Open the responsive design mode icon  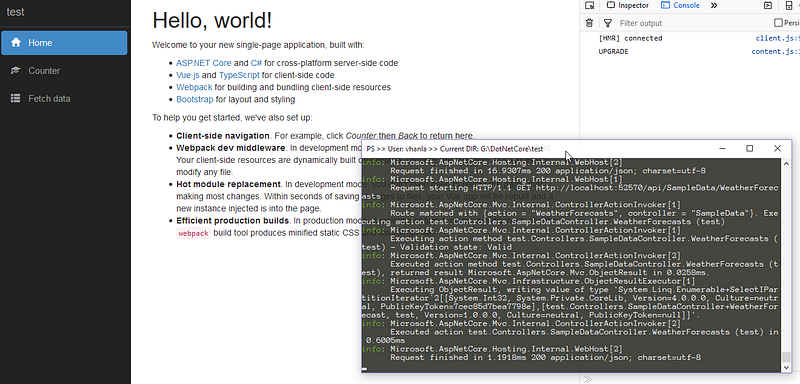[789, 6]
